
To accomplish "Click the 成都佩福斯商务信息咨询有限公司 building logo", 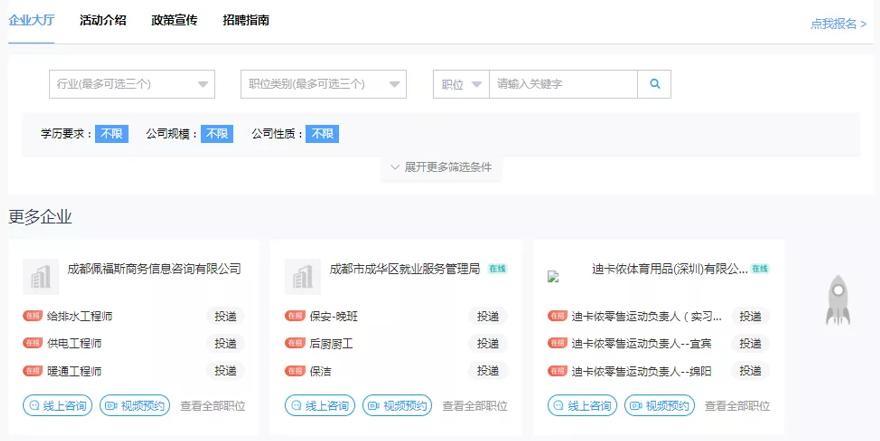I will tap(40, 277).
